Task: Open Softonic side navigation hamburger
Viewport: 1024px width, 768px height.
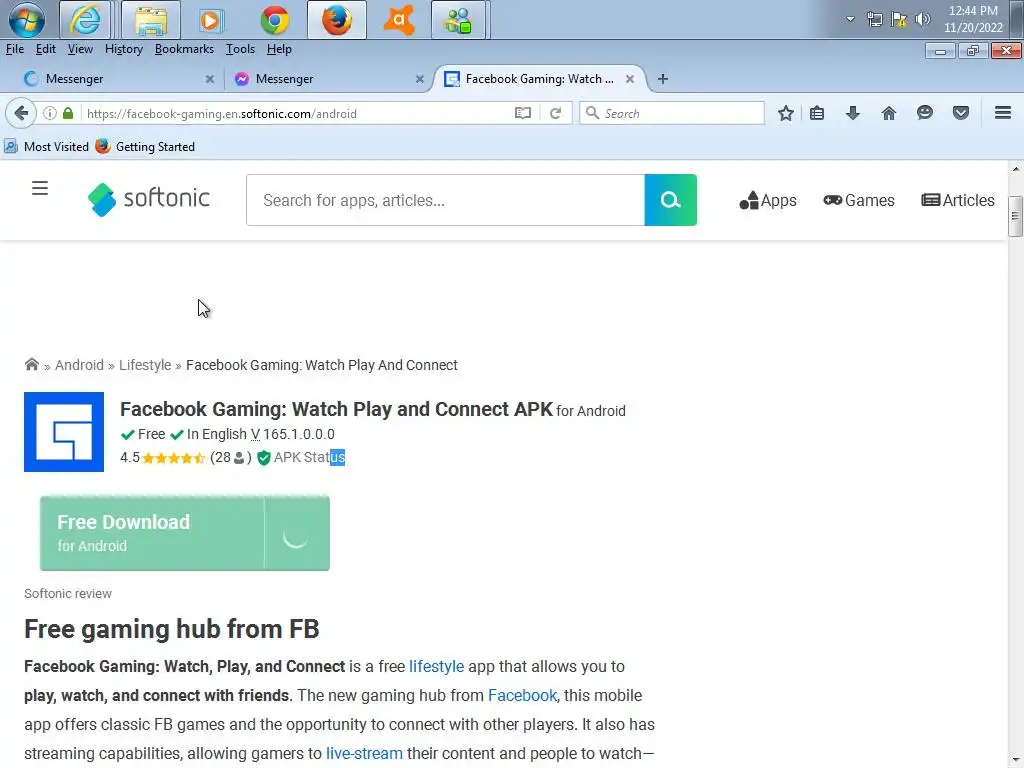Action: coord(40,188)
